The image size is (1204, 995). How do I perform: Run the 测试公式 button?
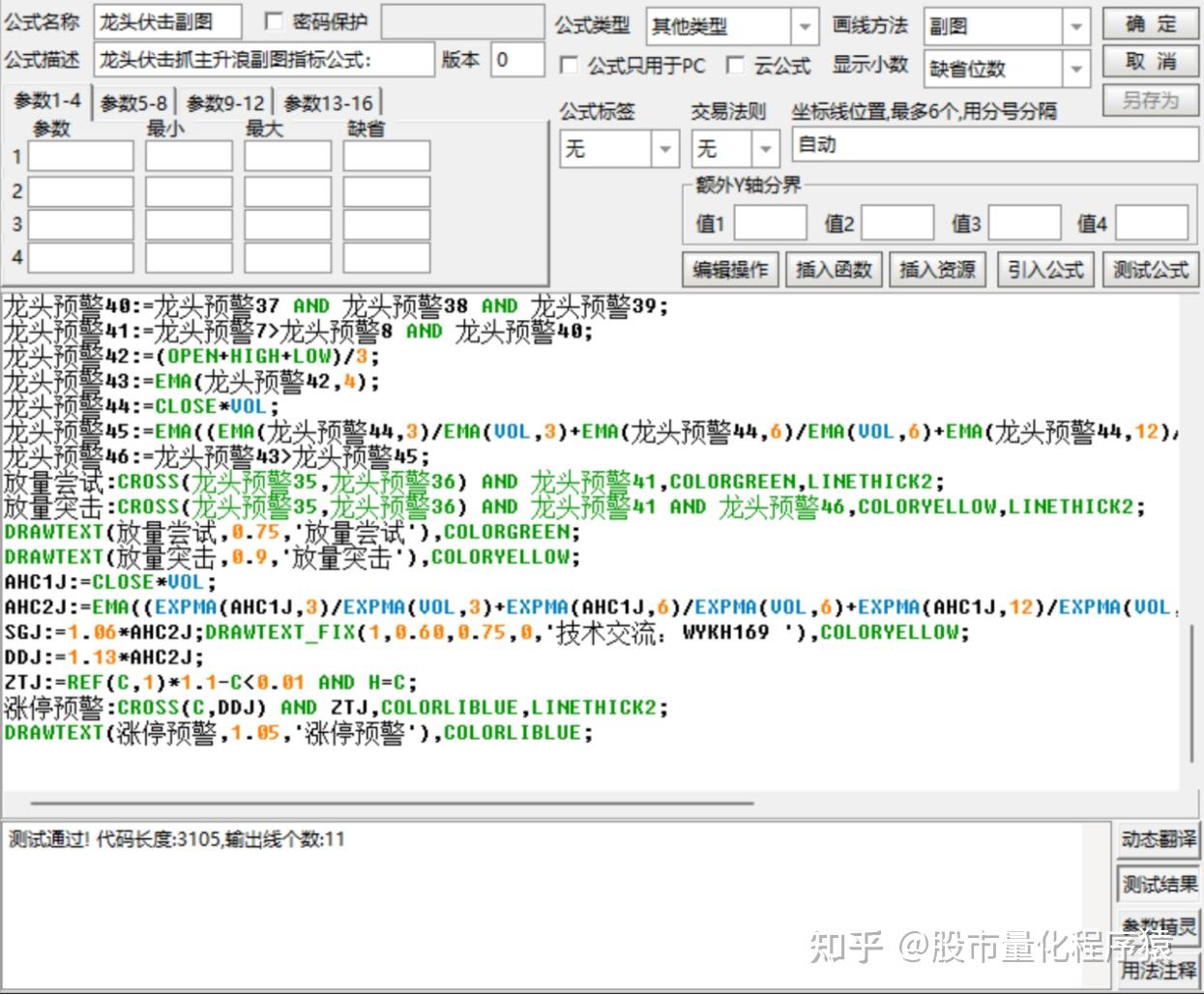coord(1151,270)
